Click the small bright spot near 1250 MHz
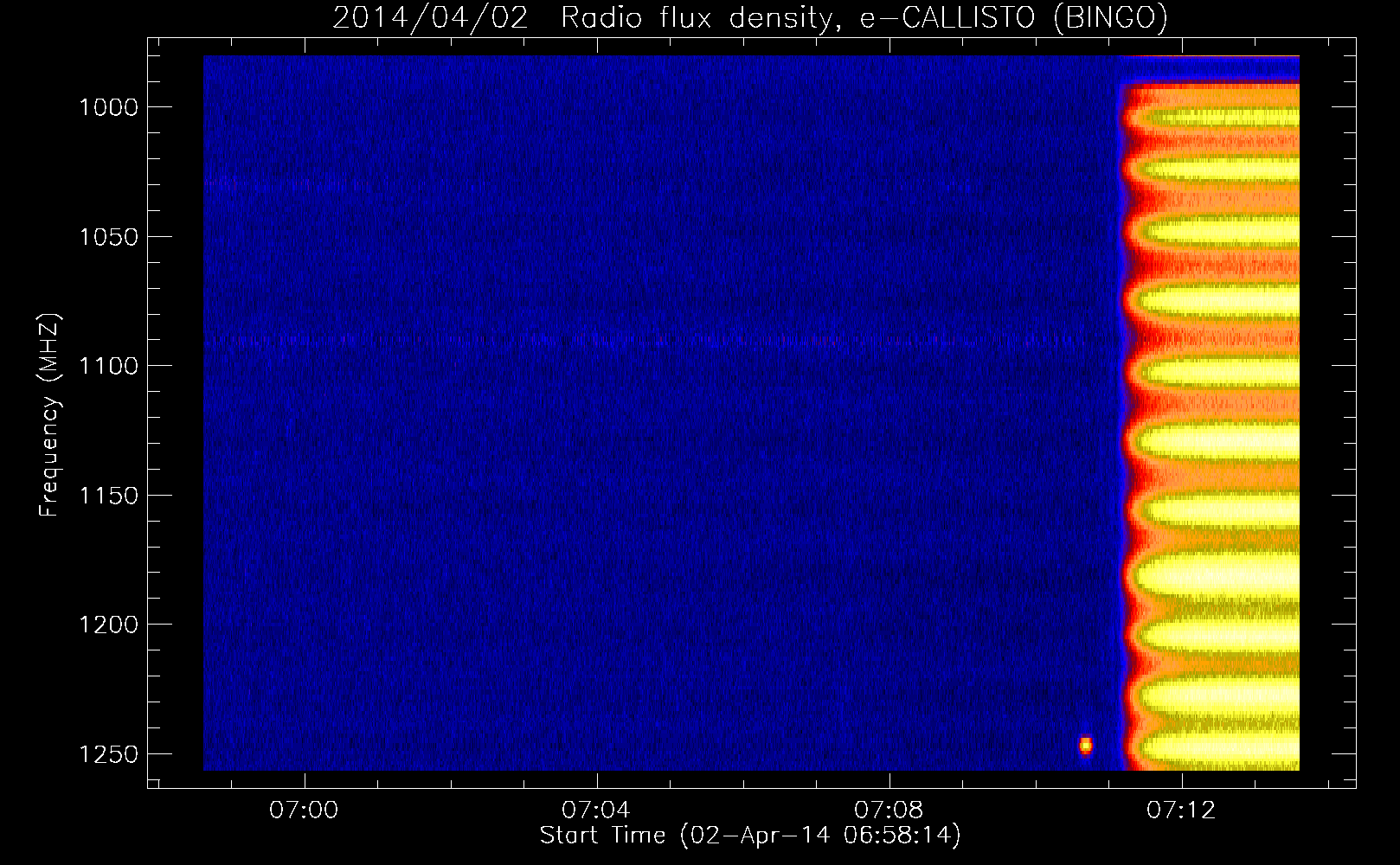The height and width of the screenshot is (865, 1400). (1086, 746)
